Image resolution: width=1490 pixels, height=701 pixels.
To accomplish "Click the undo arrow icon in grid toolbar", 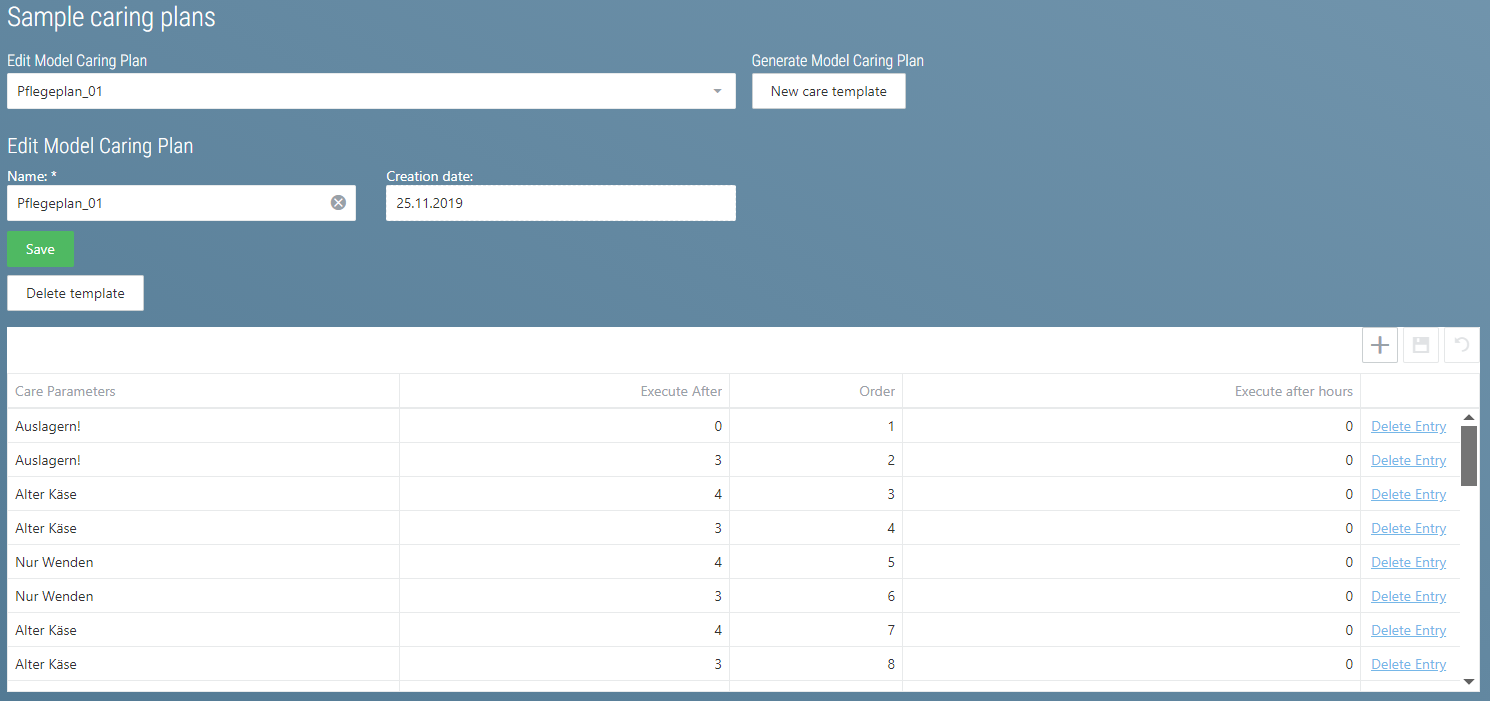I will click(x=1461, y=345).
